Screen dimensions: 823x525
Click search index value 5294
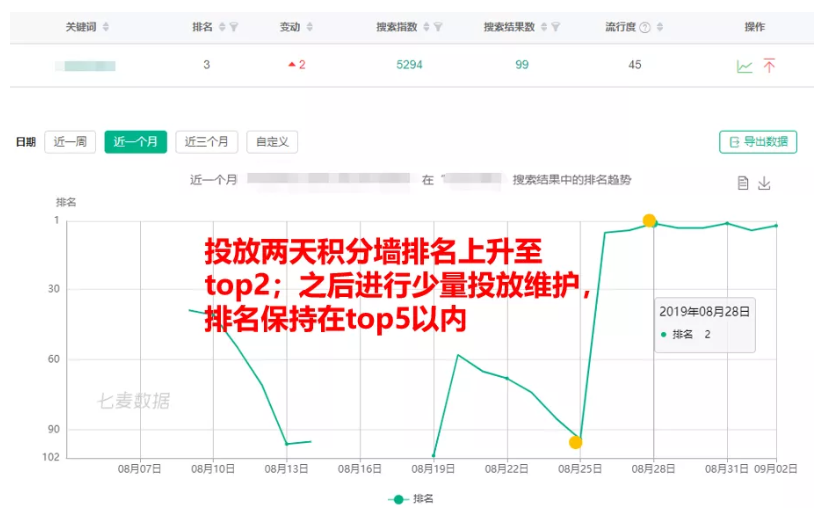click(409, 65)
